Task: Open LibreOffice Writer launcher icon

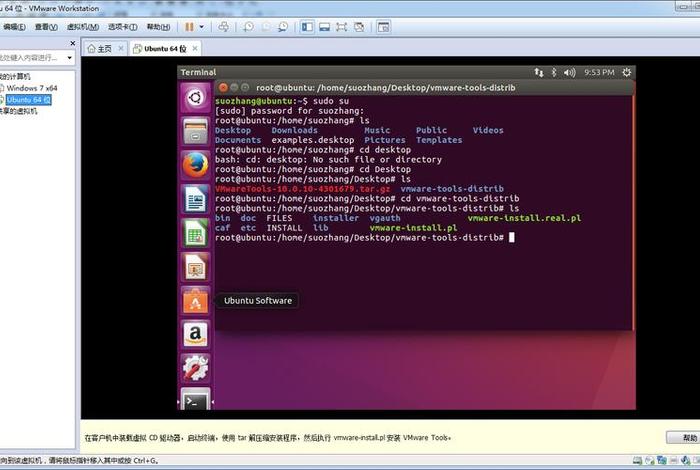Action: tap(195, 199)
